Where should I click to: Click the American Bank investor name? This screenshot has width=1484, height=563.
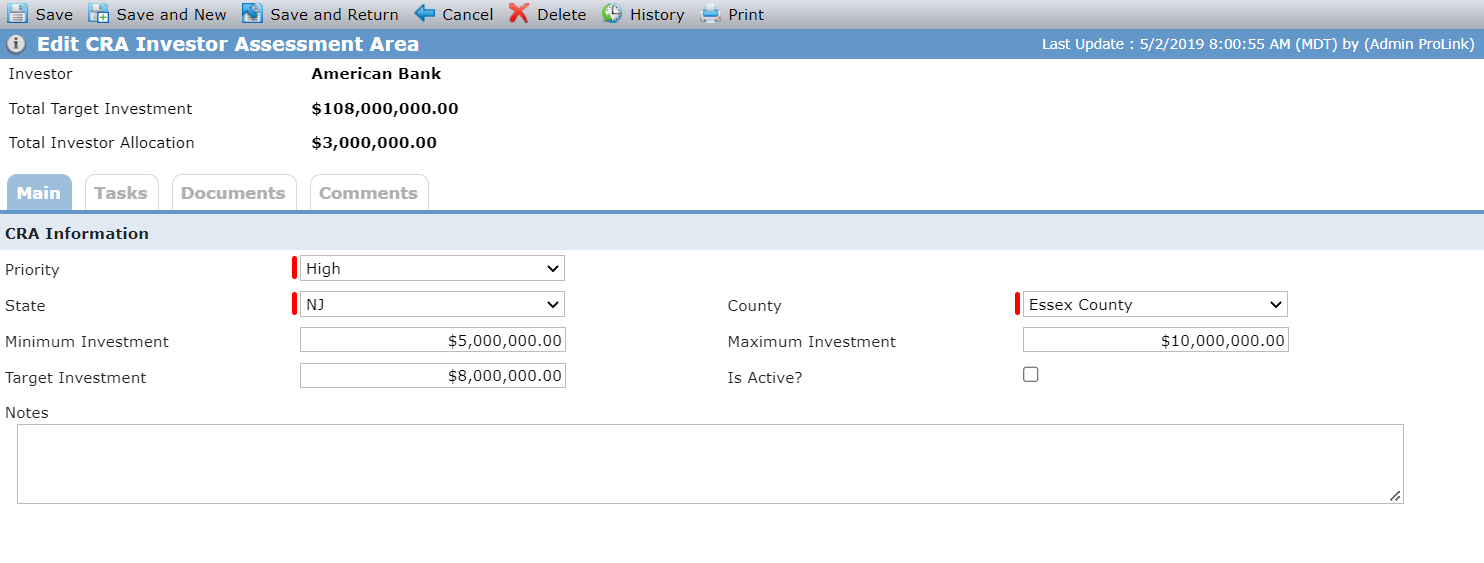[376, 74]
